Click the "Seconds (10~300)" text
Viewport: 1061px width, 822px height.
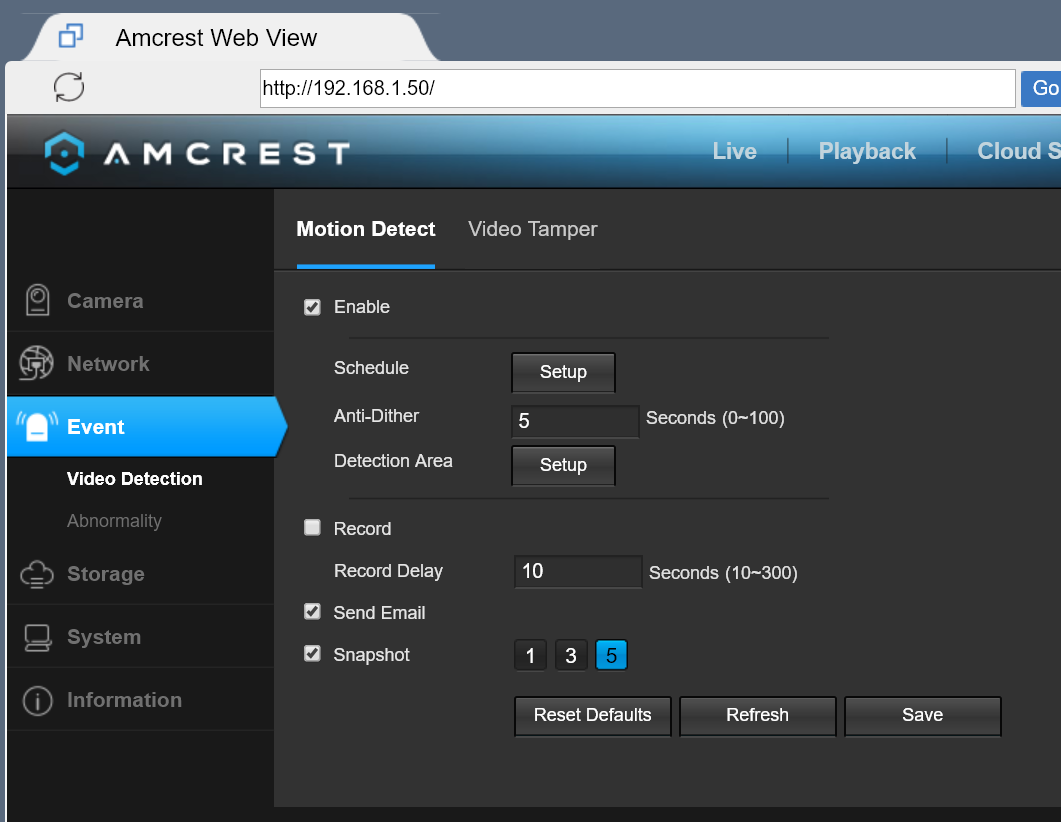723,573
